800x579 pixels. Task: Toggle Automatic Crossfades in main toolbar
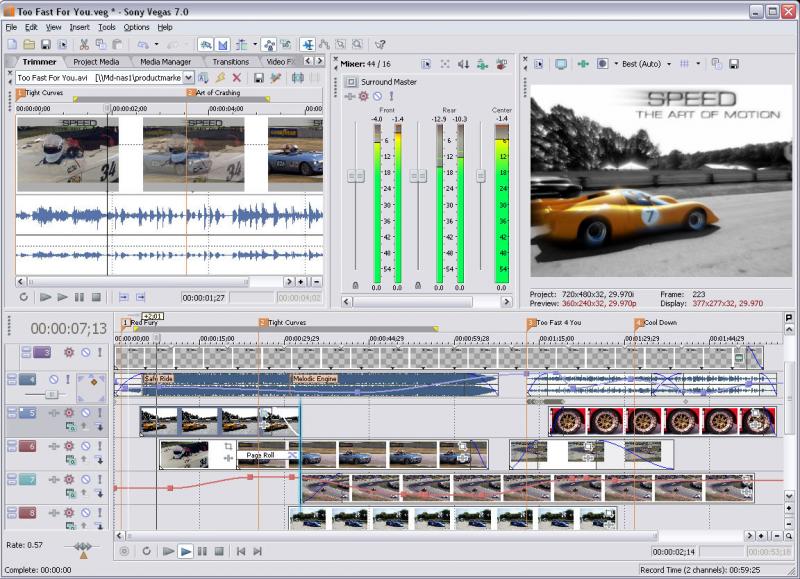[223, 45]
